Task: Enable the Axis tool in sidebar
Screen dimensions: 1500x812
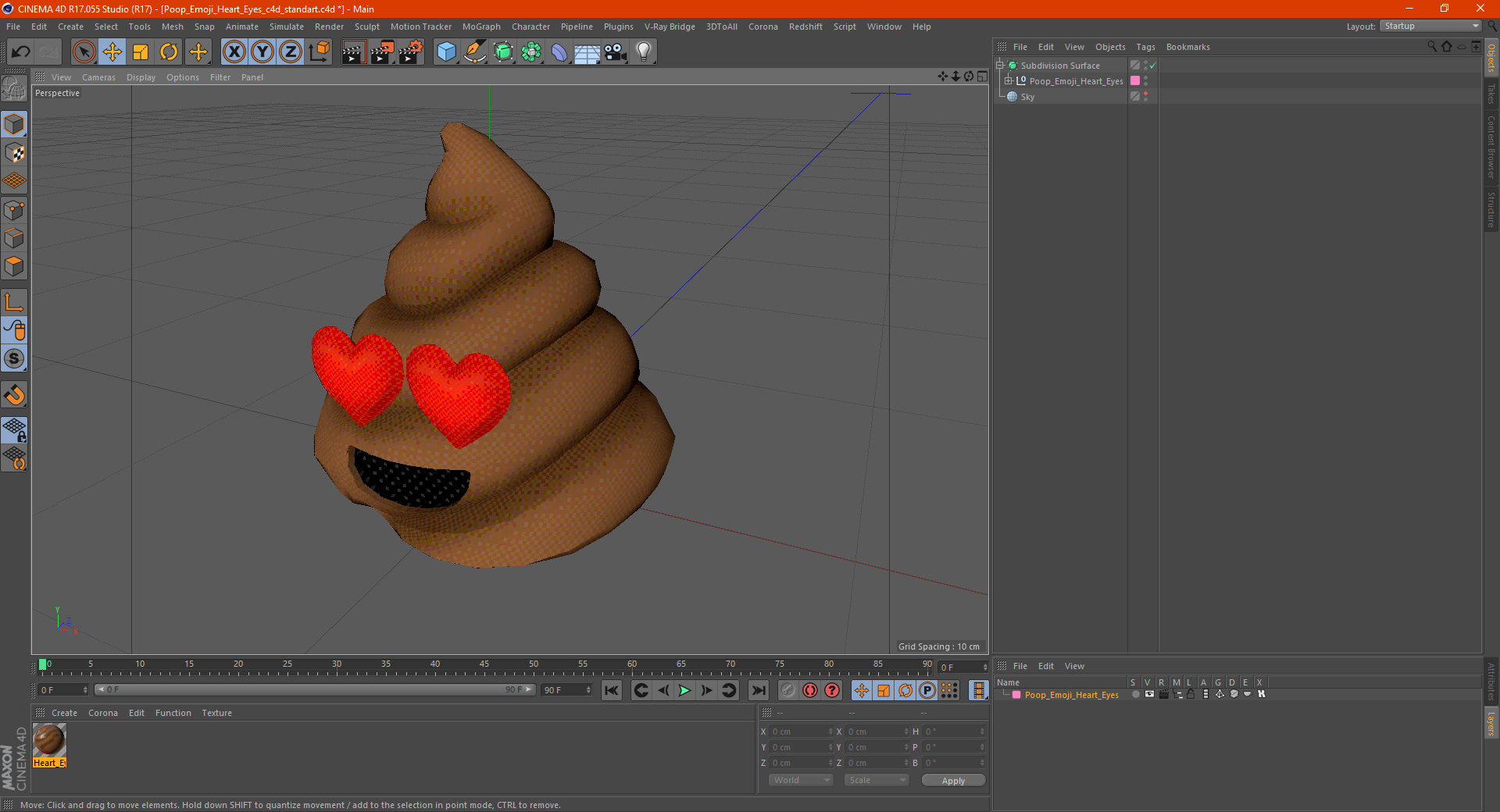Action: click(x=14, y=302)
